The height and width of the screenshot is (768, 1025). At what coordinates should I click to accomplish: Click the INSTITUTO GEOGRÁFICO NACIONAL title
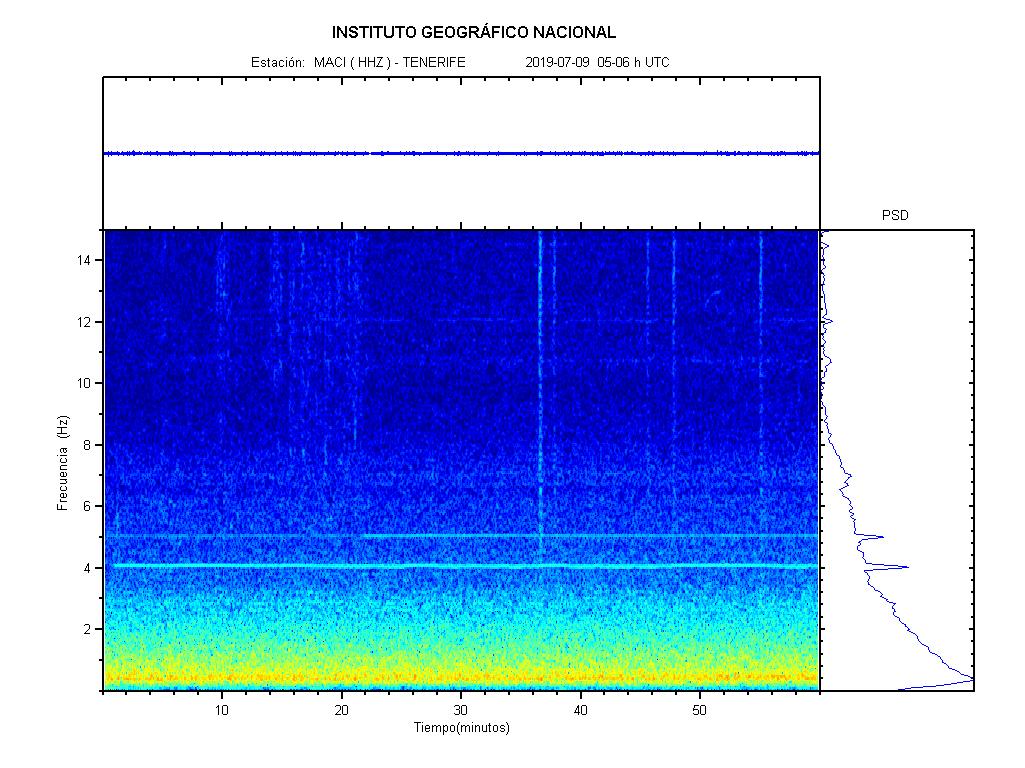pos(474,32)
